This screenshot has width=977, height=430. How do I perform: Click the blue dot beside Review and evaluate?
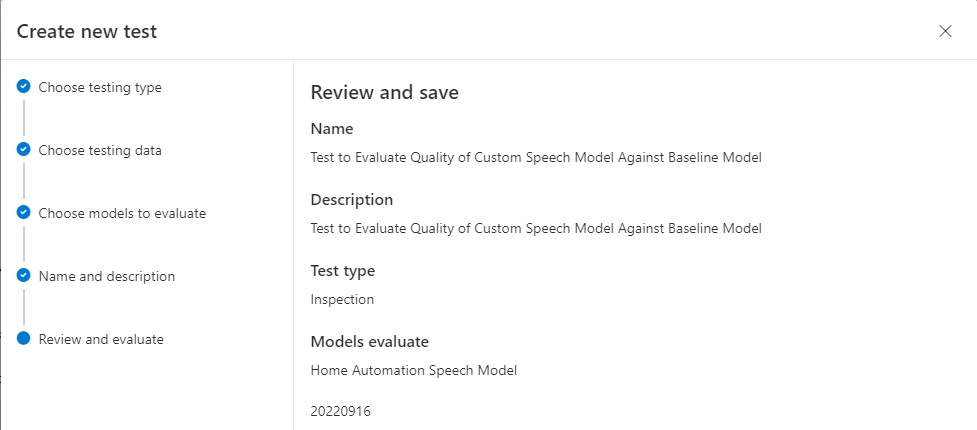click(24, 339)
